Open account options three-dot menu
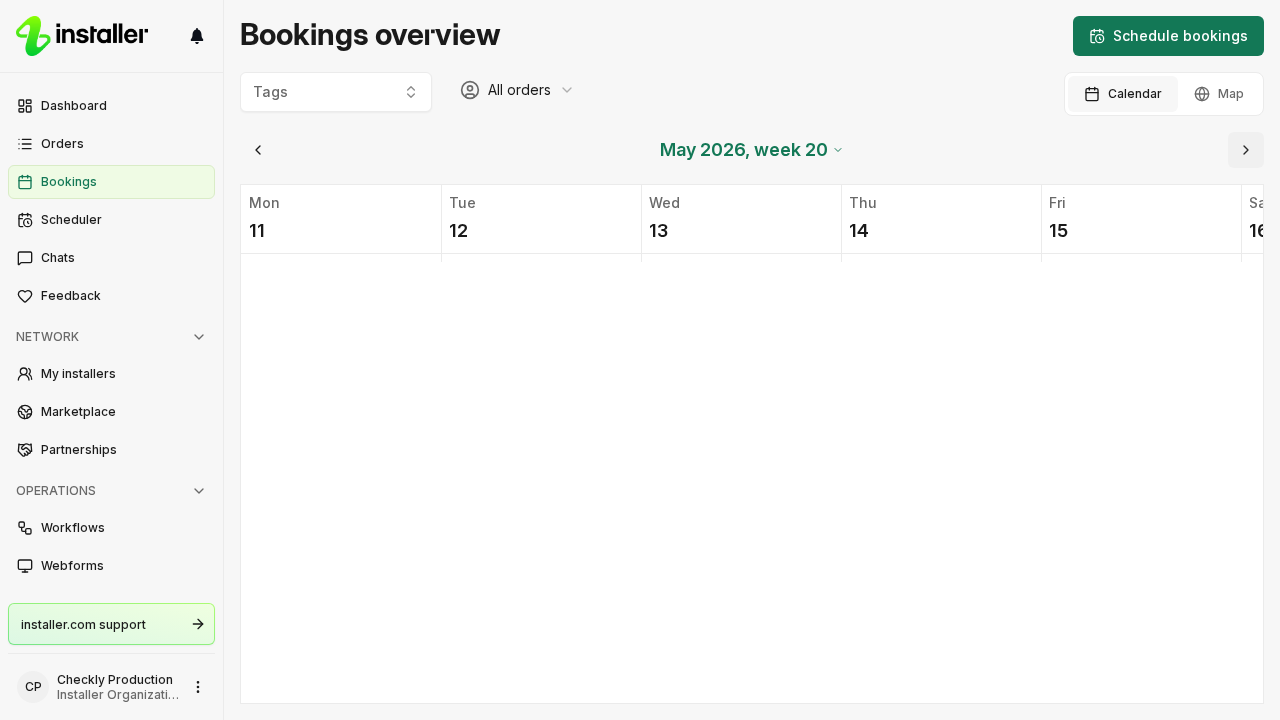 coord(198,687)
